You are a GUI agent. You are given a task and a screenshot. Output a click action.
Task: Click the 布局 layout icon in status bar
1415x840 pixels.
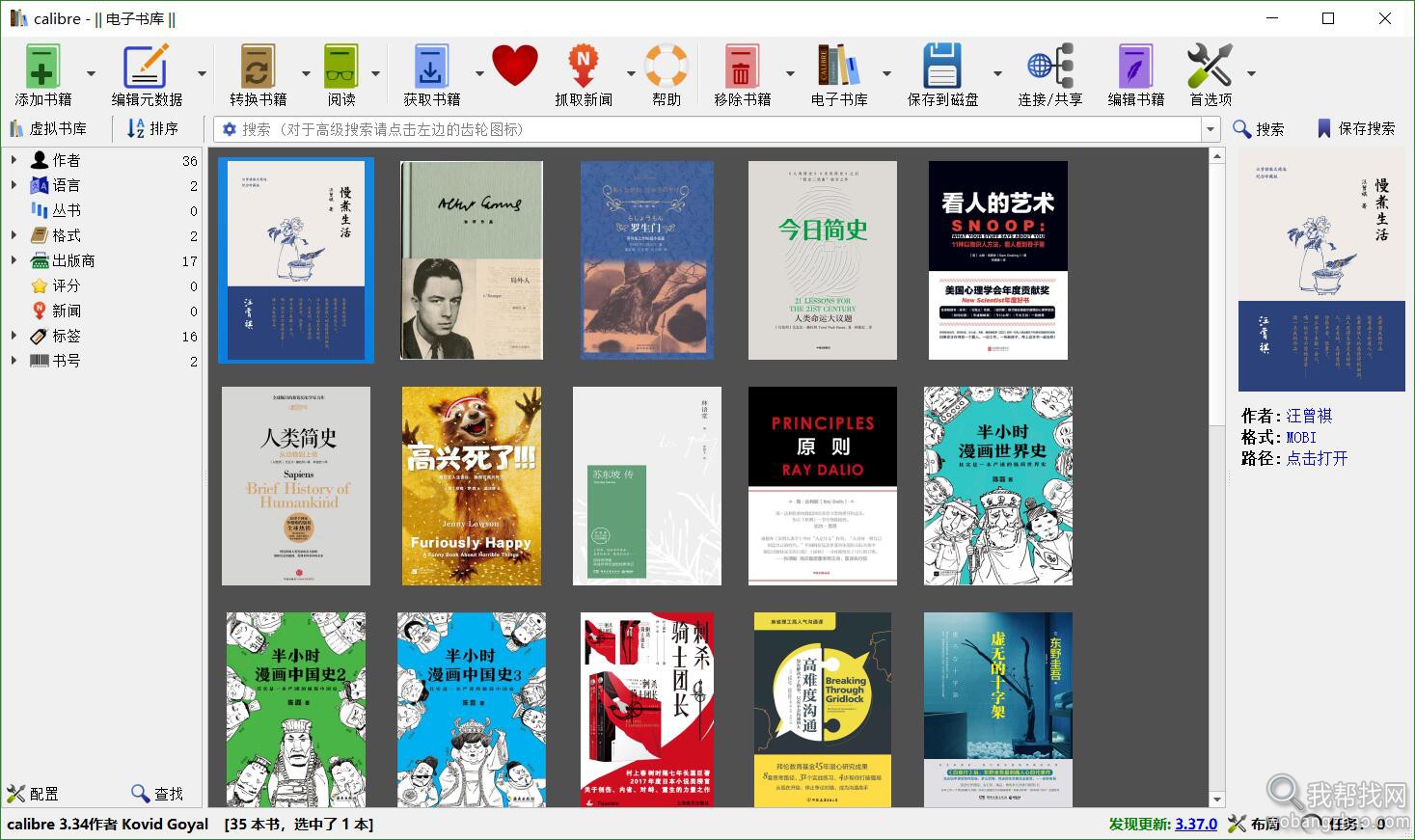coord(1237,824)
